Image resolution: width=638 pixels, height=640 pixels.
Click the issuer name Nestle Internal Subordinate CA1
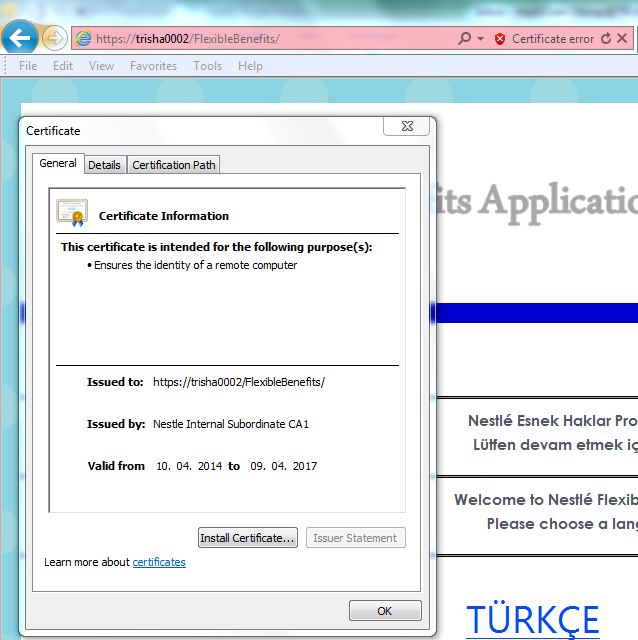(231, 424)
